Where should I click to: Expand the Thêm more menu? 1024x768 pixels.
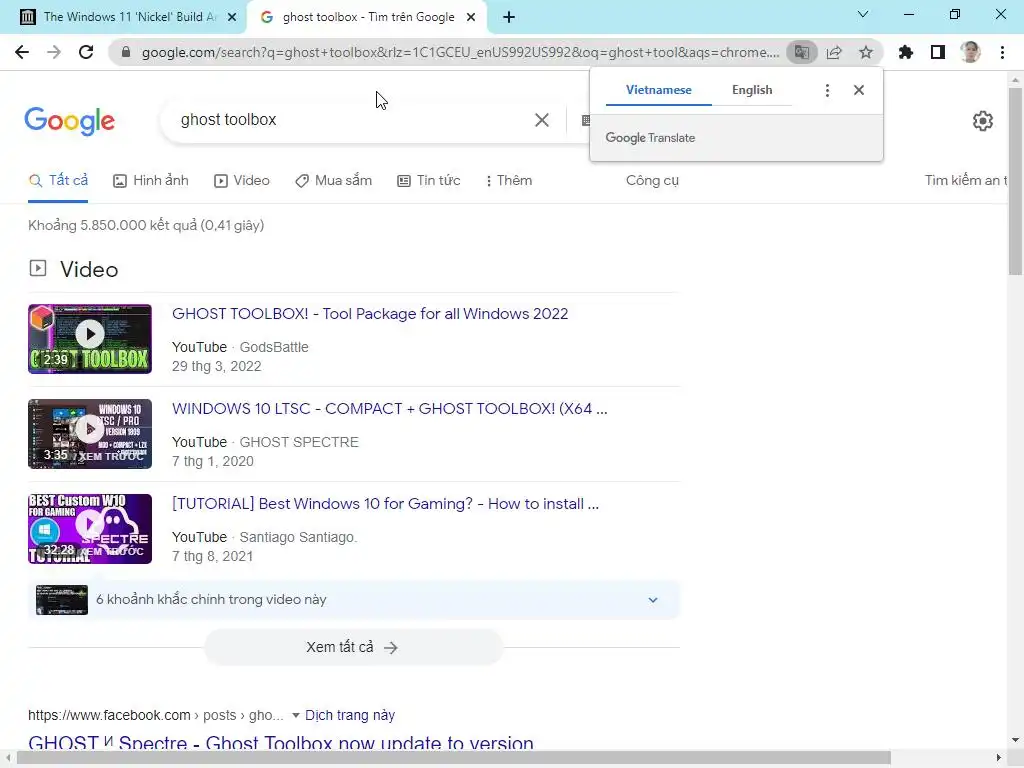[x=509, y=181]
